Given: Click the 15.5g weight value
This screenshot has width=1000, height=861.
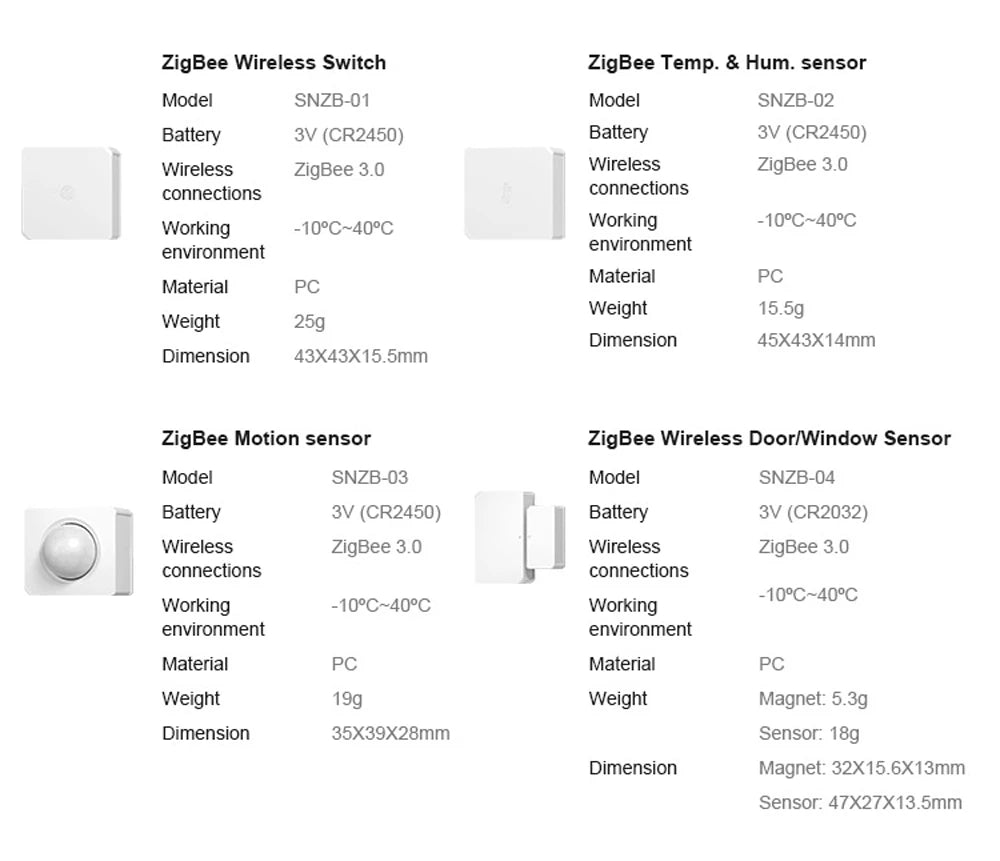Looking at the screenshot, I should [x=780, y=308].
